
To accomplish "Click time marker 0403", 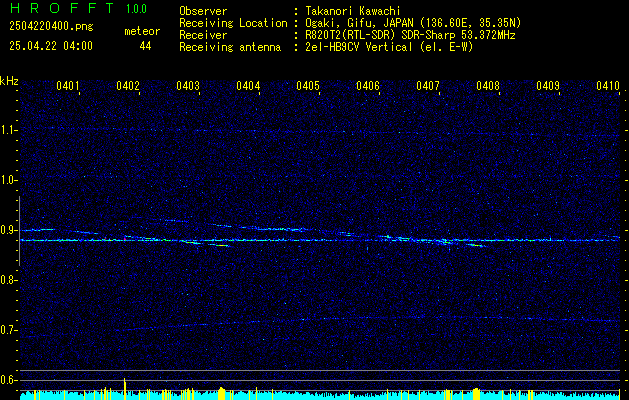I will click(188, 86).
